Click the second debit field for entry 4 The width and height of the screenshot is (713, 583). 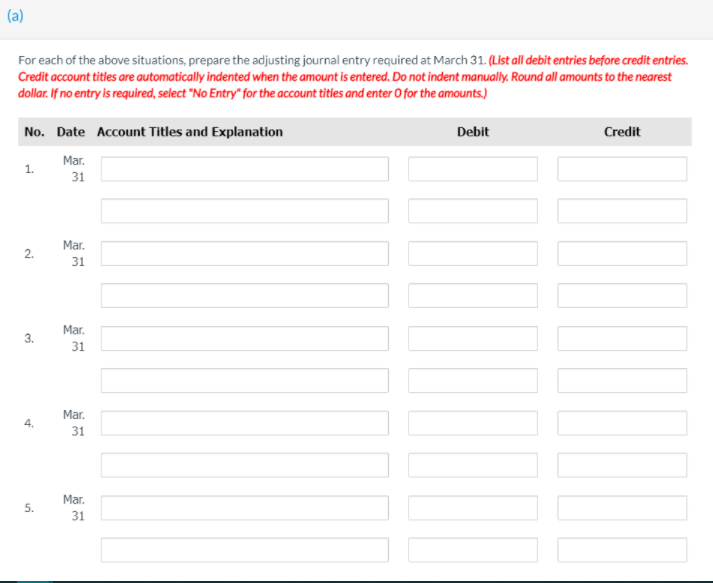point(473,465)
